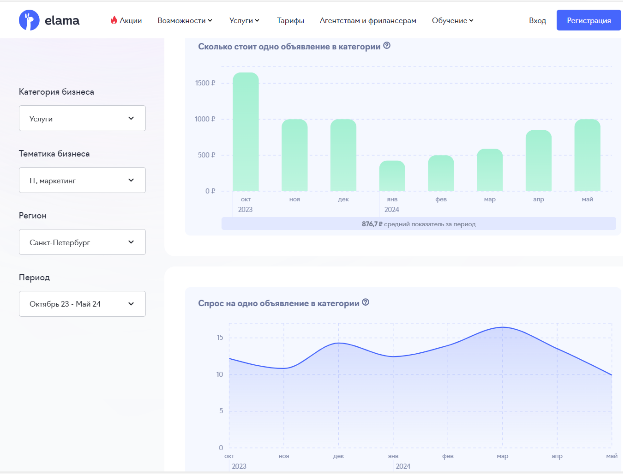
Task: Open the Тематика бизнеса dropdown
Action: tap(82, 180)
